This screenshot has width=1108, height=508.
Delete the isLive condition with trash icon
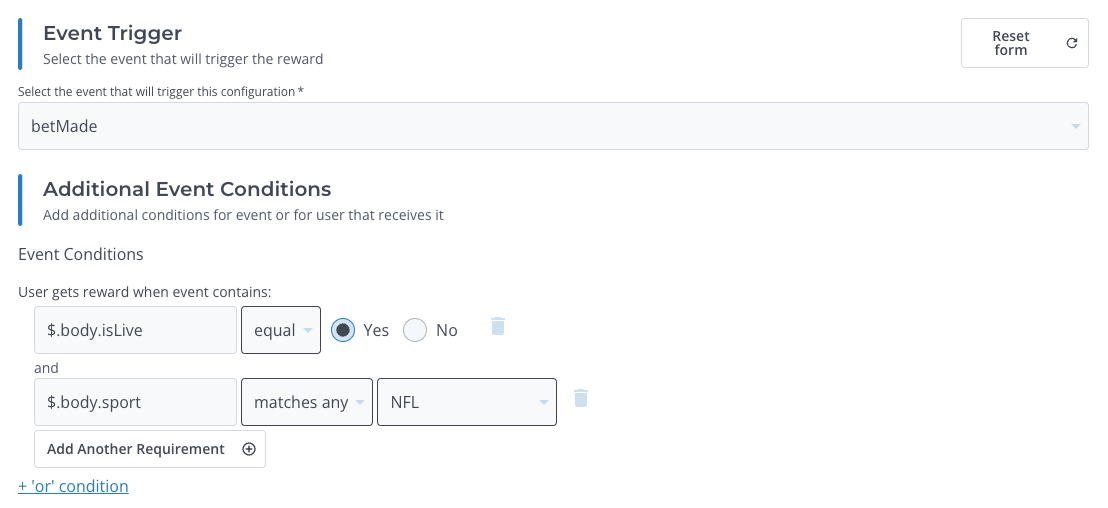coord(498,327)
